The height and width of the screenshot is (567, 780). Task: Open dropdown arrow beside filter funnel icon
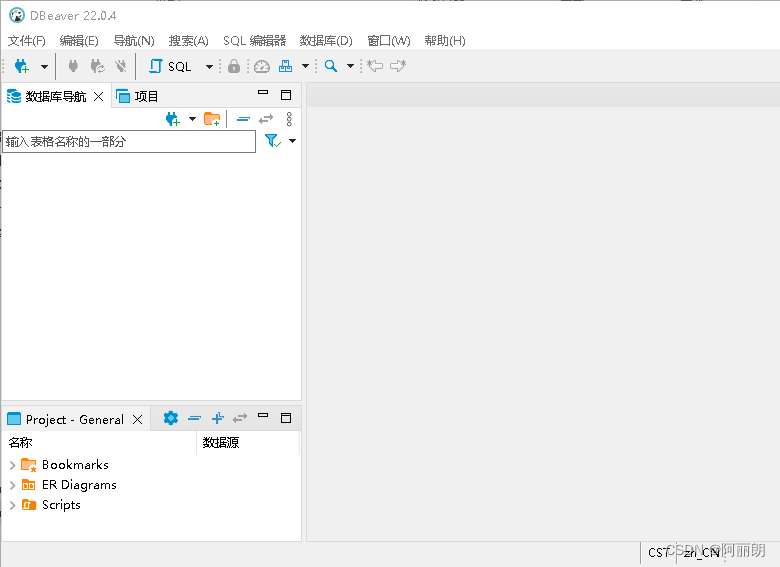(292, 141)
